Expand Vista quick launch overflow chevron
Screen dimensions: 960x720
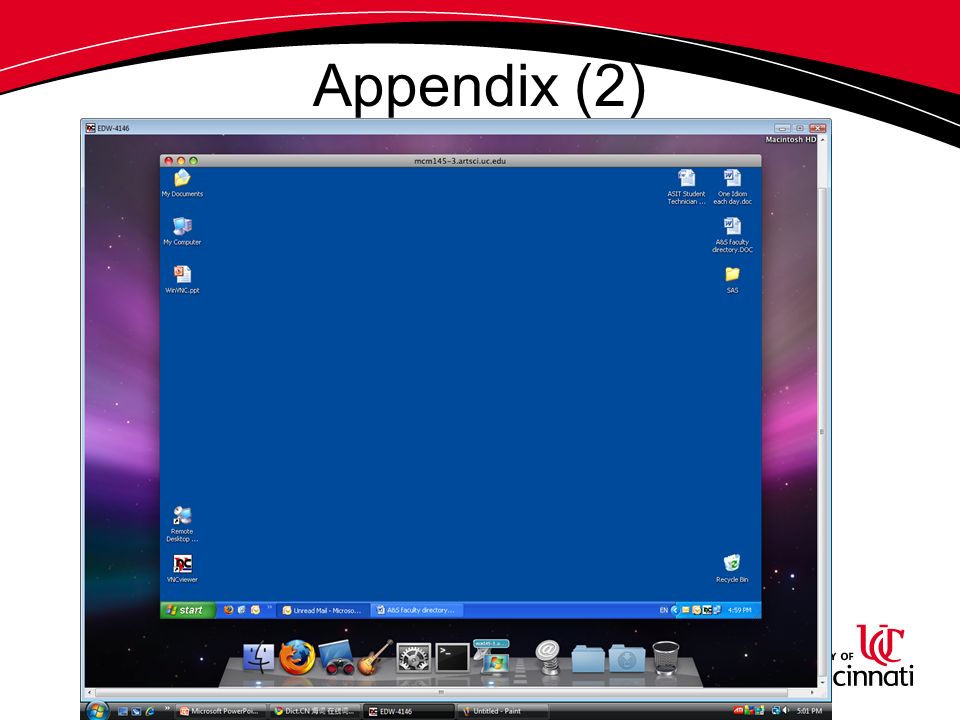167,710
